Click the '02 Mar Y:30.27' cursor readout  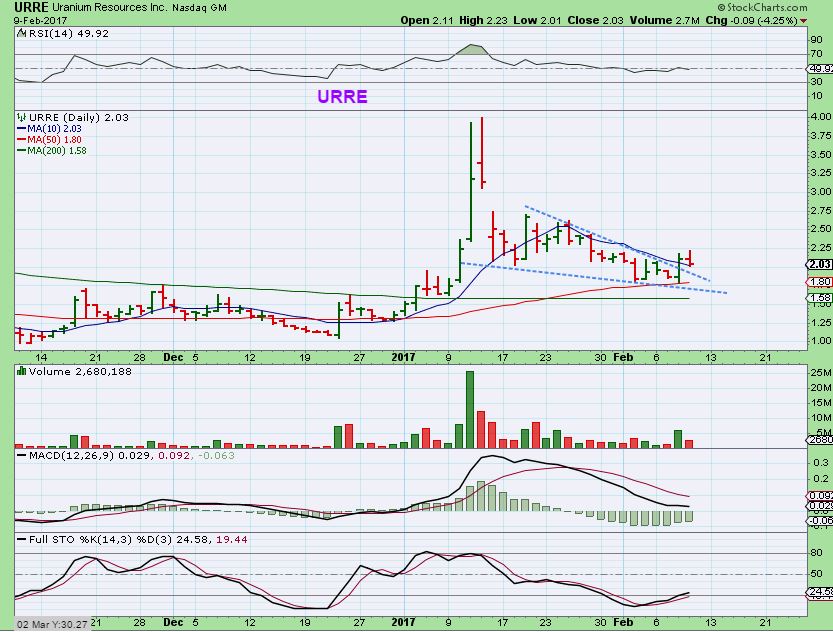click(x=52, y=625)
